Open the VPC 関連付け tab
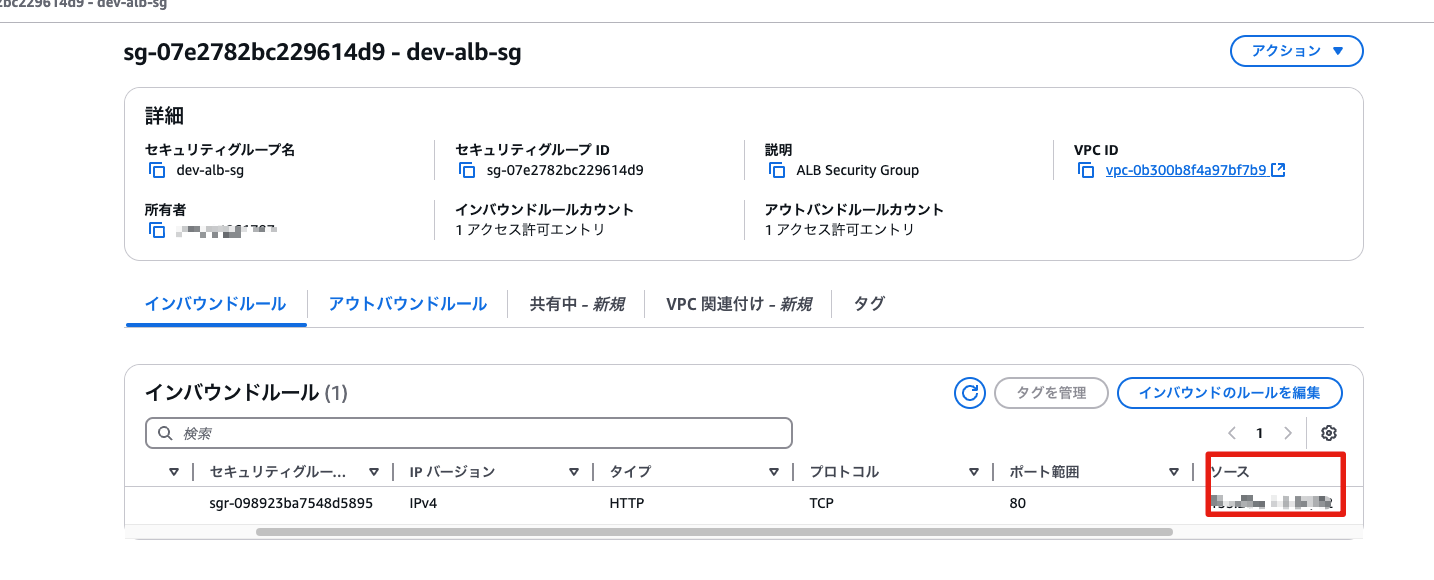1434x580 pixels. coord(738,304)
